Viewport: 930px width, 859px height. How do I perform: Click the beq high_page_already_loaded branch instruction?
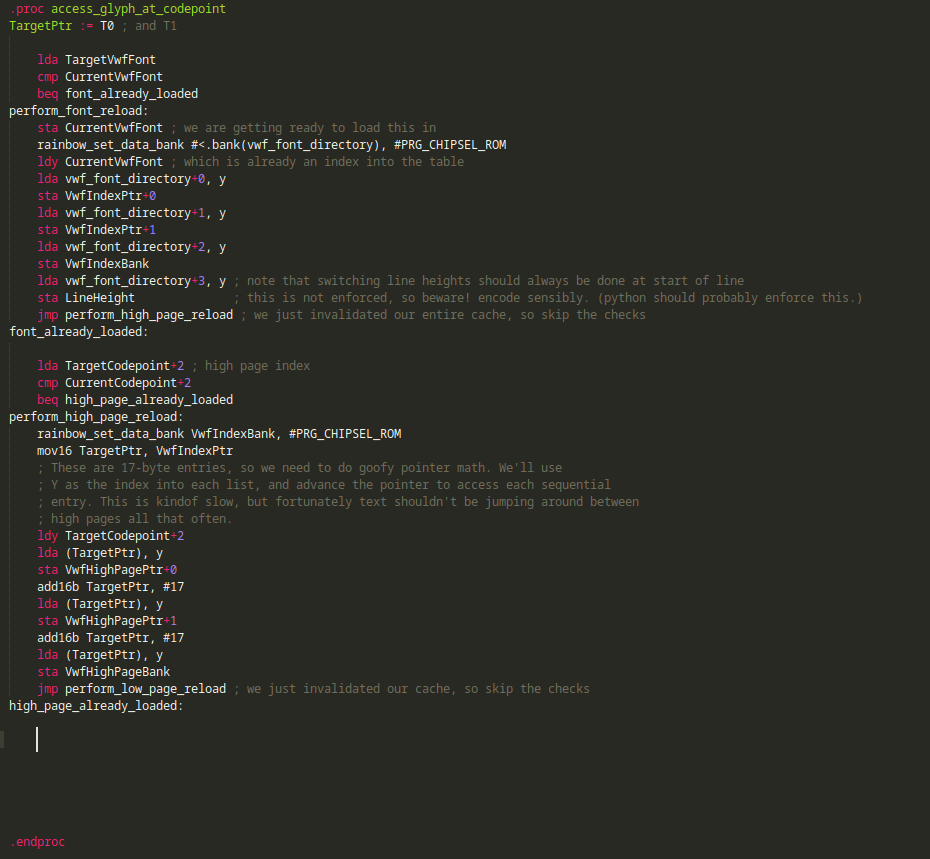click(135, 400)
